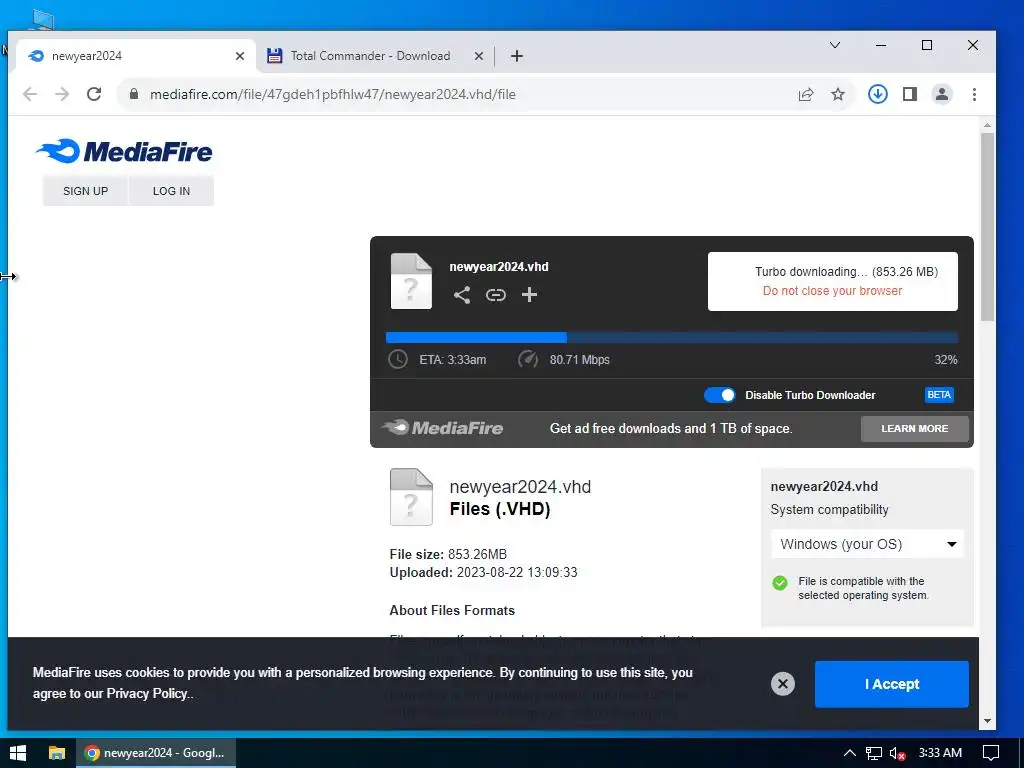Screen dimensions: 1024x768
Task: Dismiss cookie banner with round X icon
Action: [x=783, y=684]
